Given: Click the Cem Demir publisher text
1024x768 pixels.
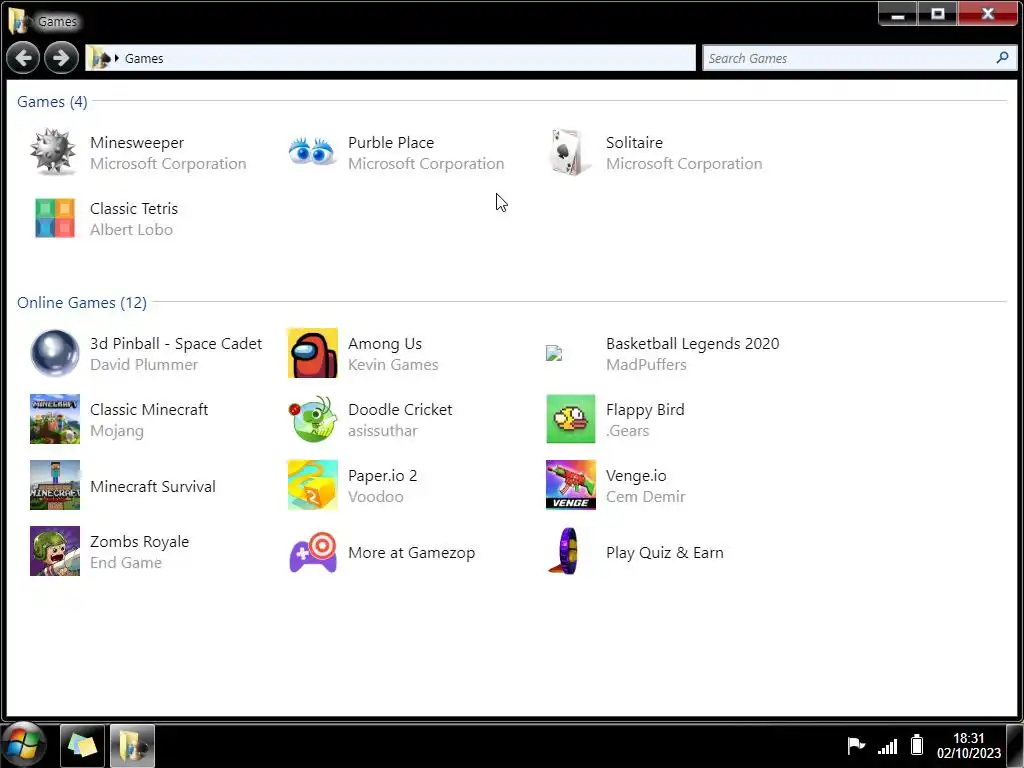Looking at the screenshot, I should click(x=645, y=496).
